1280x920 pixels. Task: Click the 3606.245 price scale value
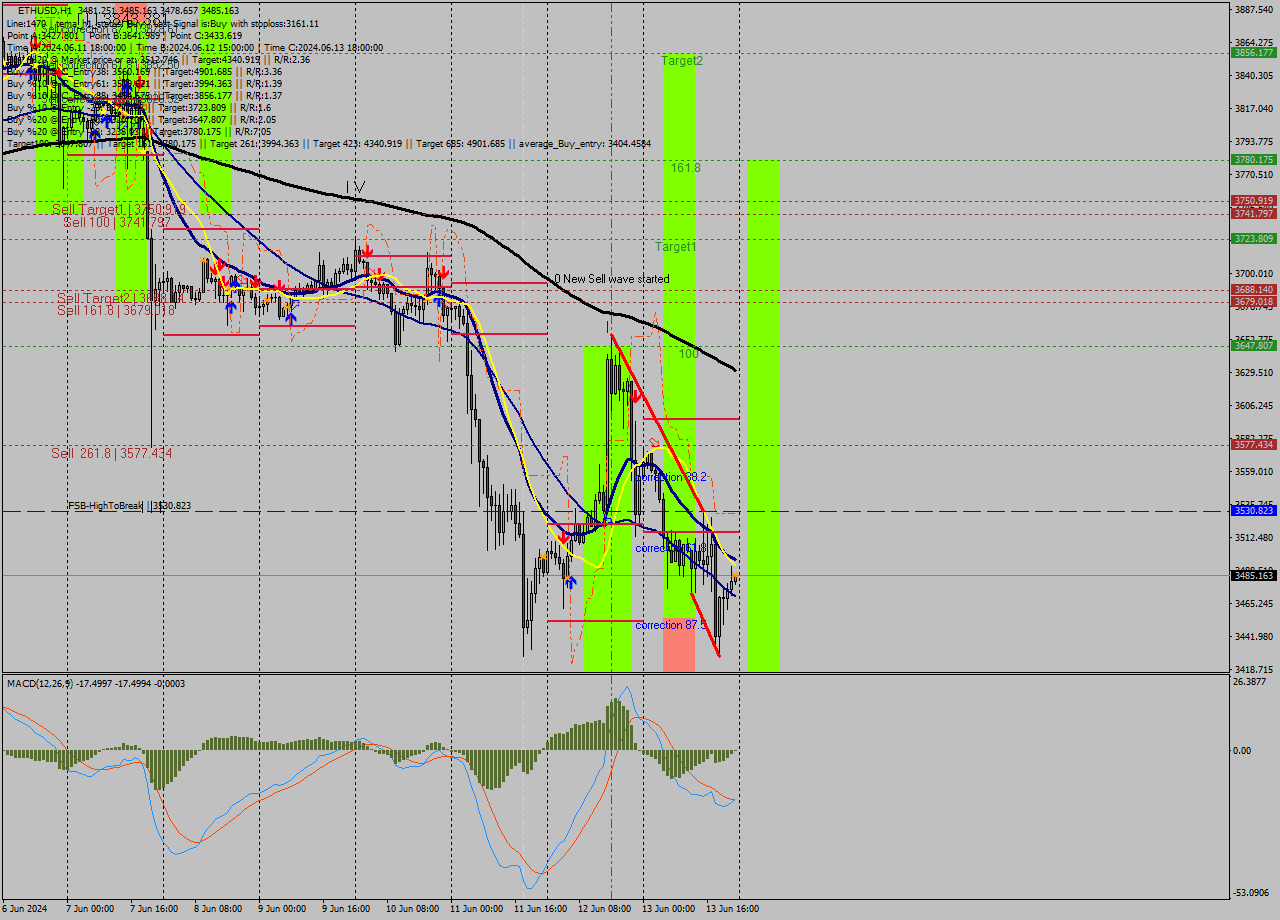tap(1254, 405)
